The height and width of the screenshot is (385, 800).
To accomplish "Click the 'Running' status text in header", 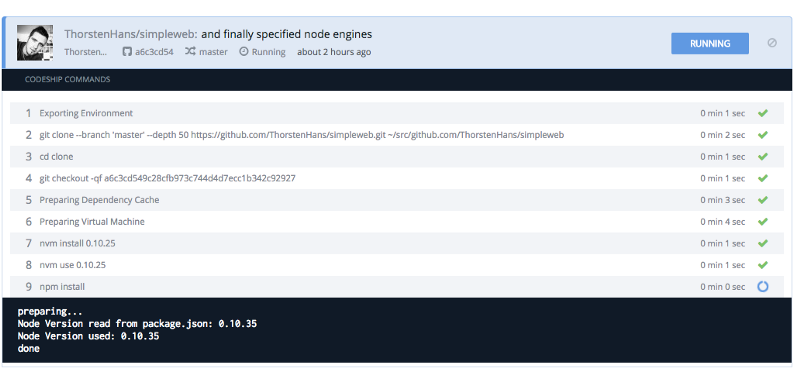I will [x=268, y=52].
